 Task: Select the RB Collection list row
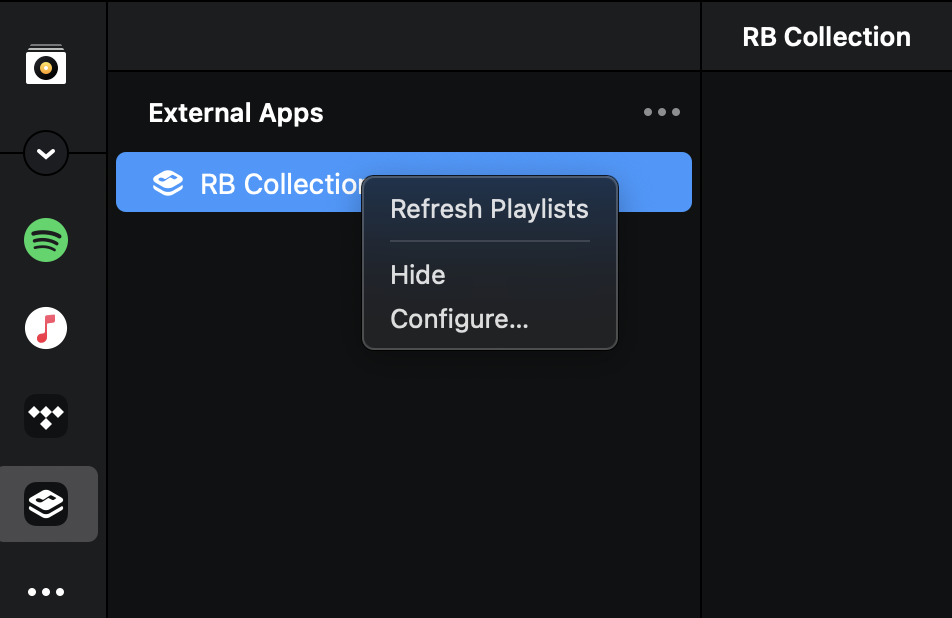(x=260, y=183)
